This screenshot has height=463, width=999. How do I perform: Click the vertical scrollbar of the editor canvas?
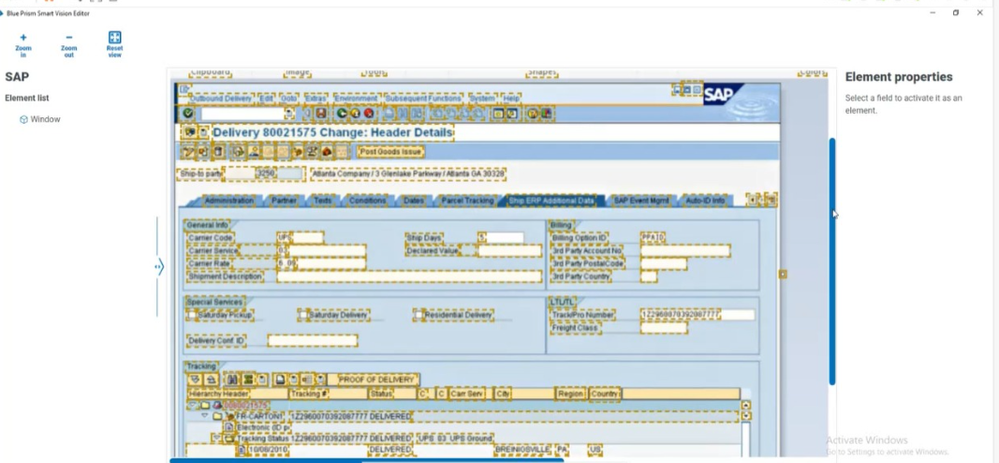tap(832, 261)
